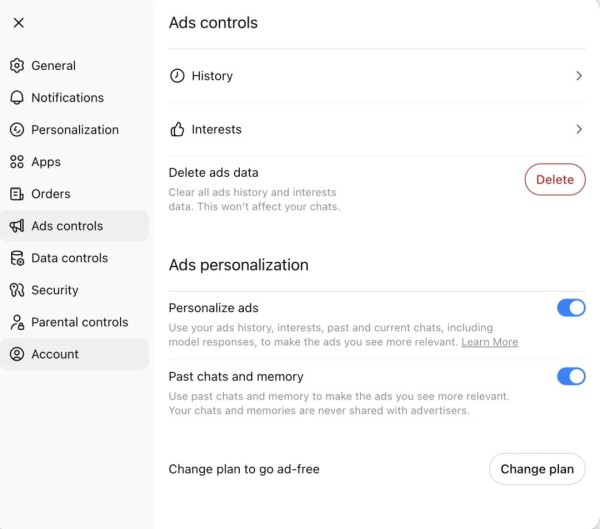Viewport: 600px width, 529px height.
Task: Disable the Personalize ads toggle
Action: coord(571,308)
